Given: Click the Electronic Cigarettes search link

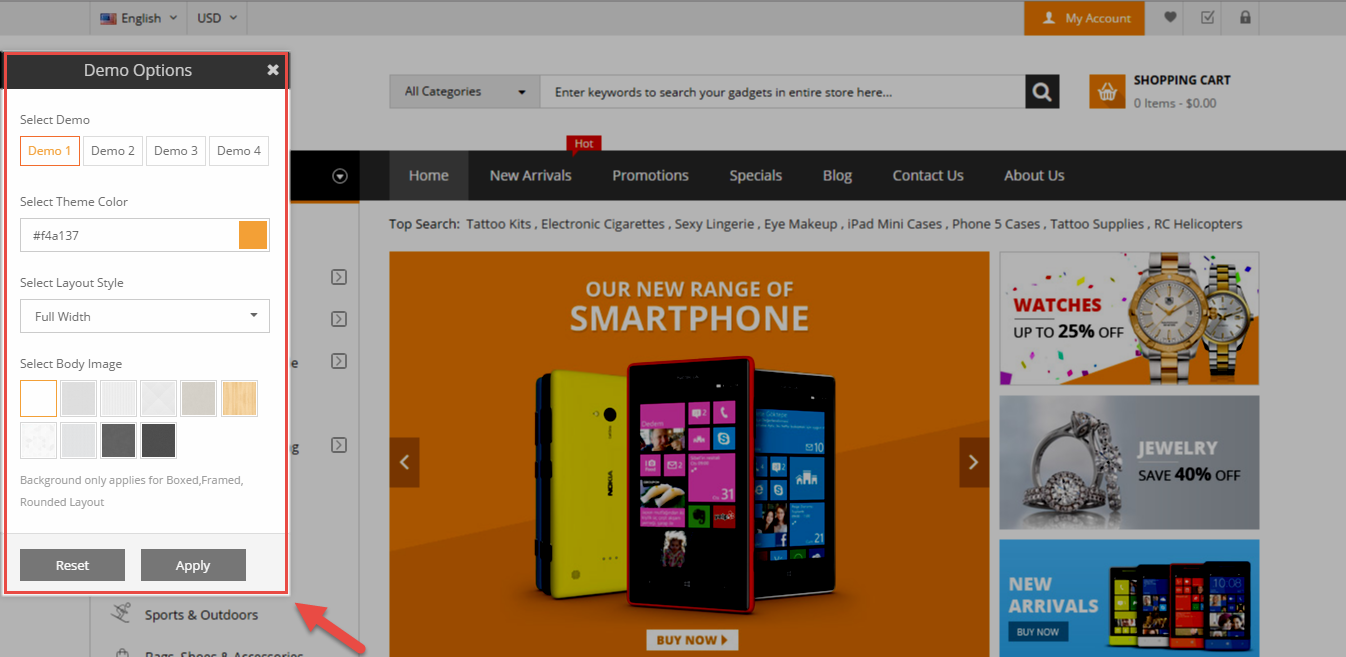Looking at the screenshot, I should 602,224.
